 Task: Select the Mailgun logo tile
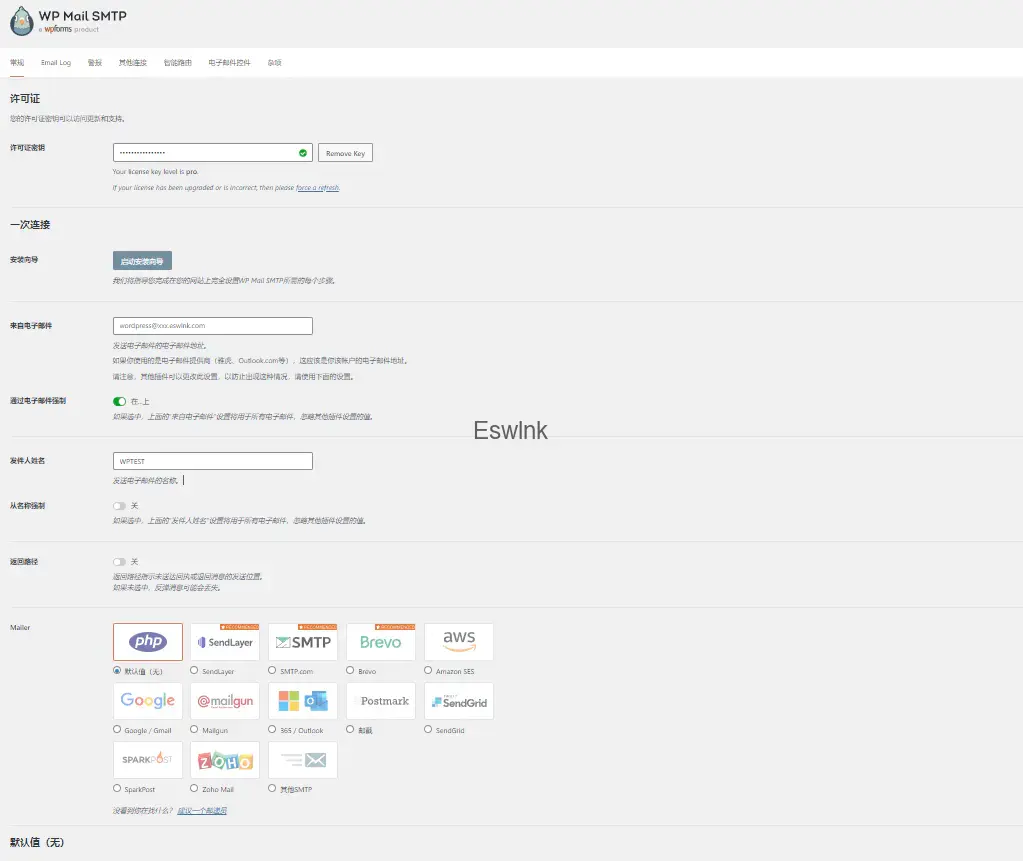(225, 701)
